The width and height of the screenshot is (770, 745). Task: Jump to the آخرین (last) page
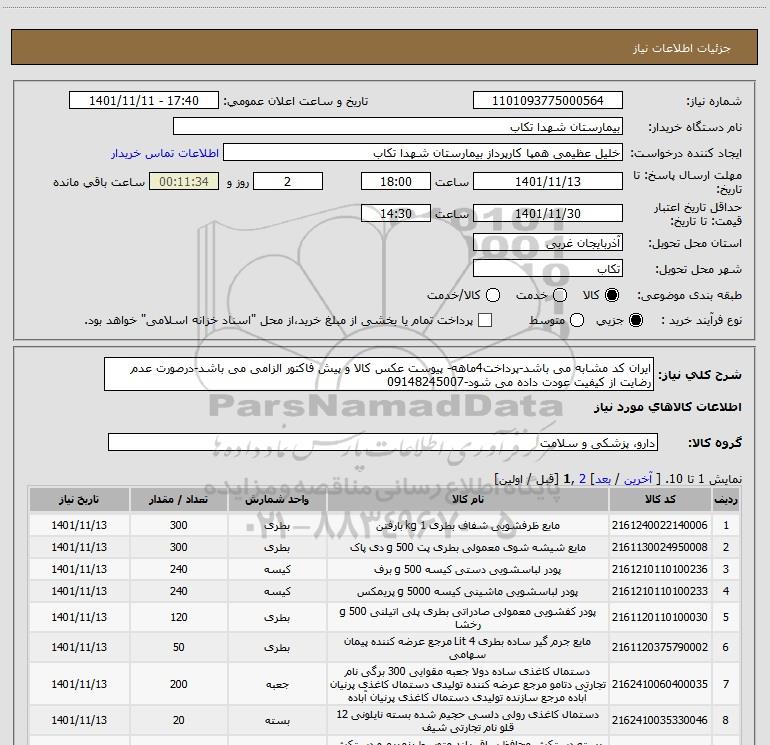click(x=638, y=479)
